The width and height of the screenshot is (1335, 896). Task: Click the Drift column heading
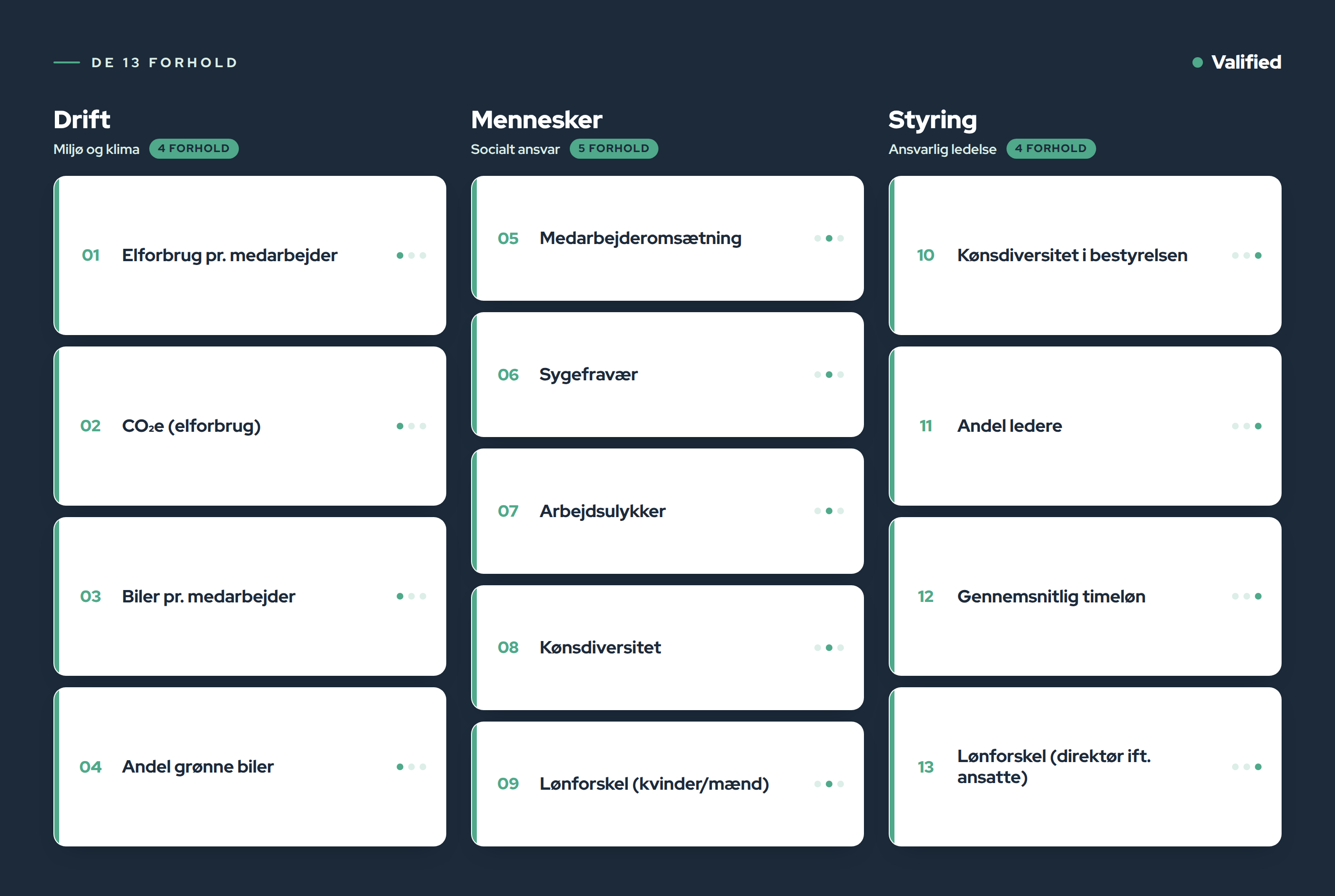[x=82, y=120]
